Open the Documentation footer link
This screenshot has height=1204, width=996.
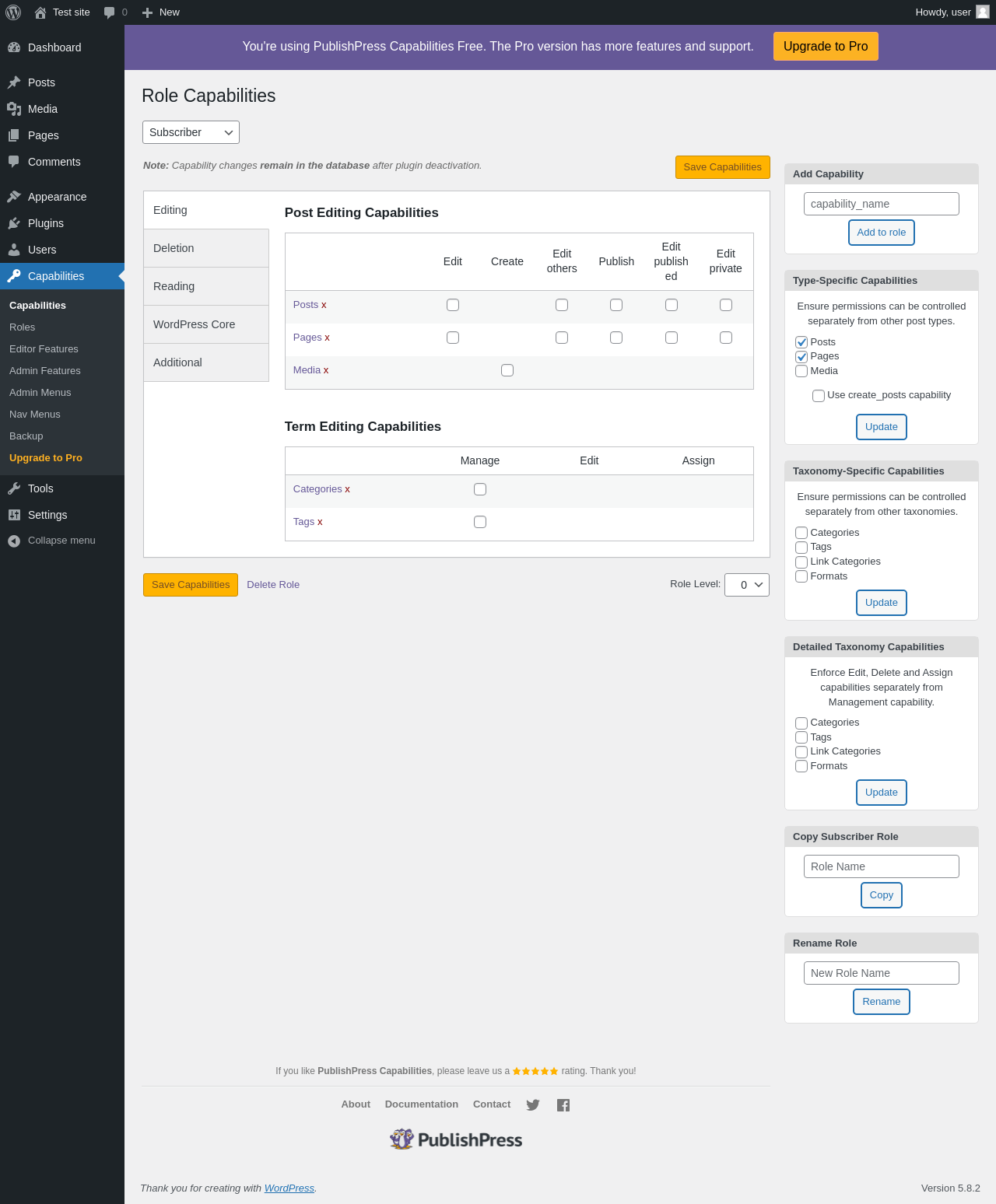(x=422, y=1104)
